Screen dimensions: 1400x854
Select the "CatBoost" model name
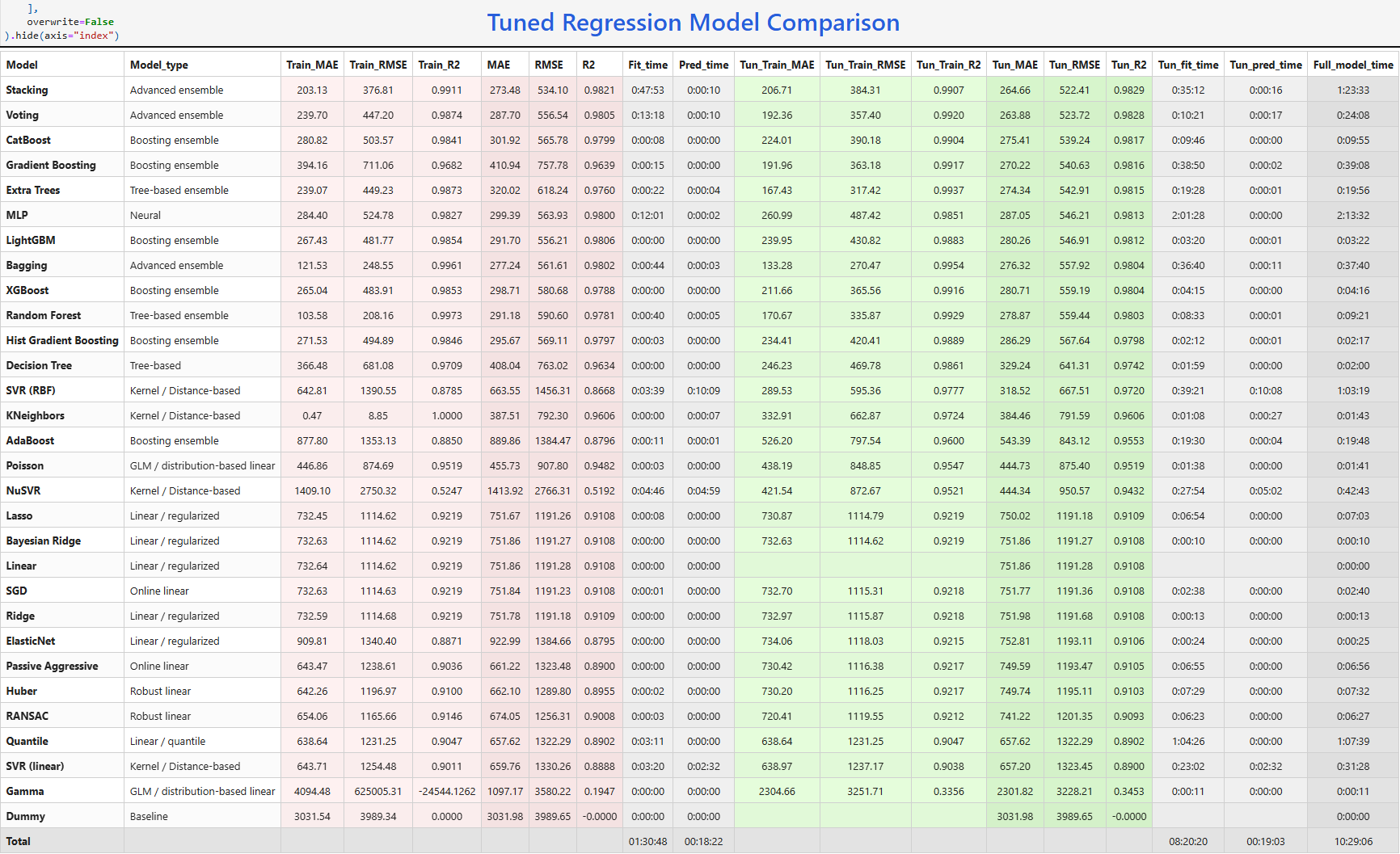pos(28,140)
